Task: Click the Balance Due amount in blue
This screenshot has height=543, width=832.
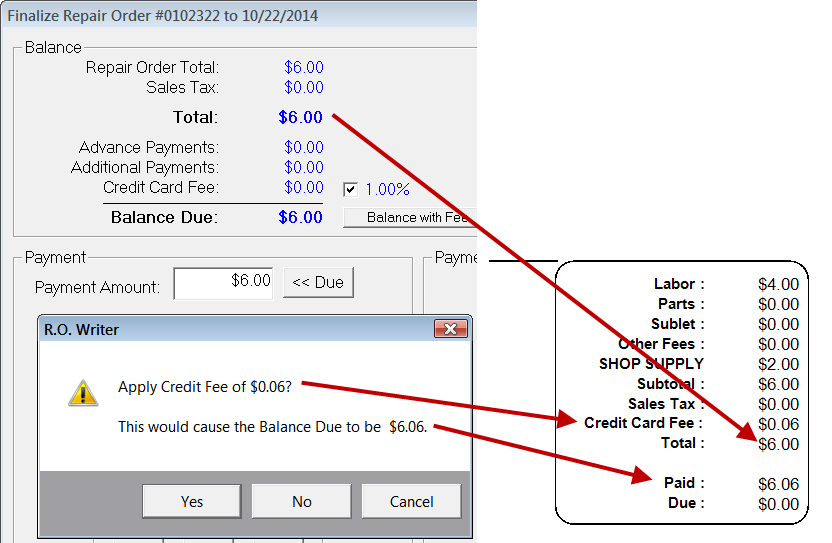Action: pos(300,217)
